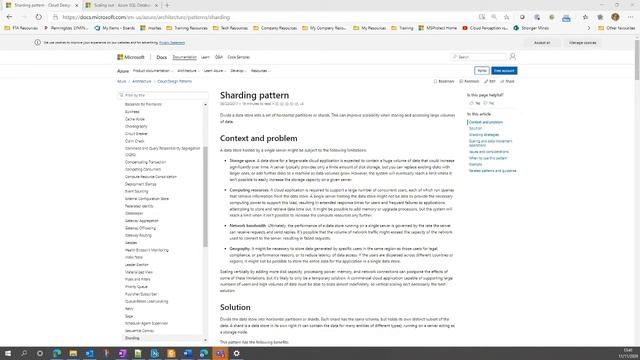Close the Sharding pattern tab
This screenshot has width=640, height=360.
click(76, 5)
